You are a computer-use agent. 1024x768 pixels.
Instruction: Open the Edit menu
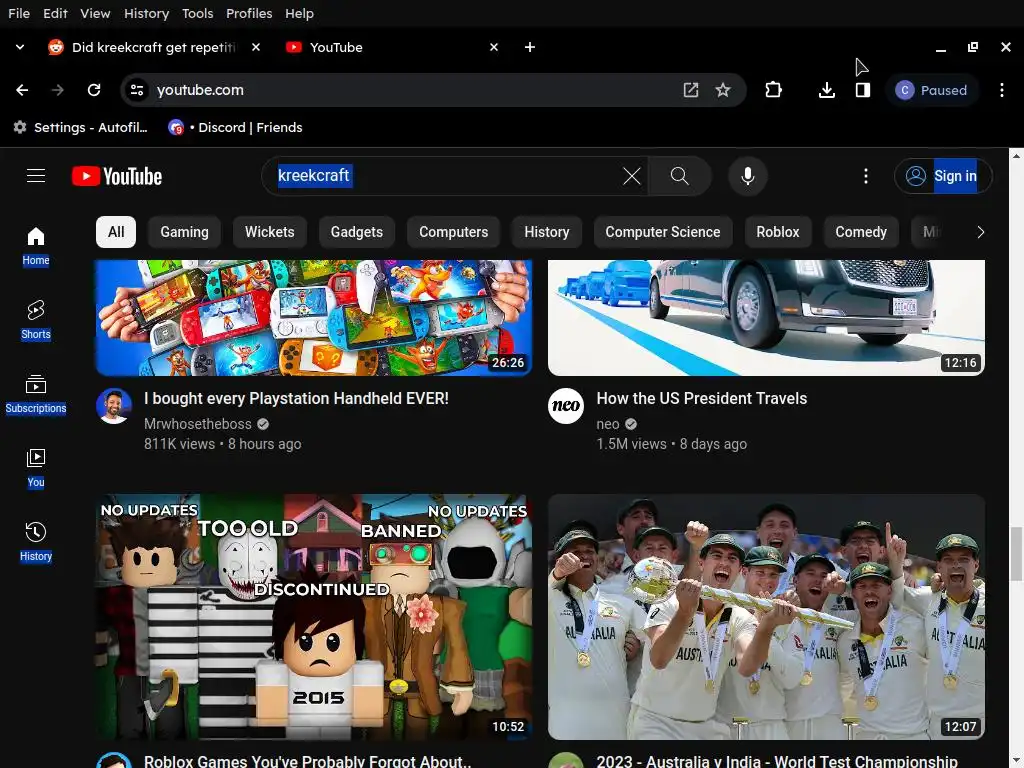(56, 13)
